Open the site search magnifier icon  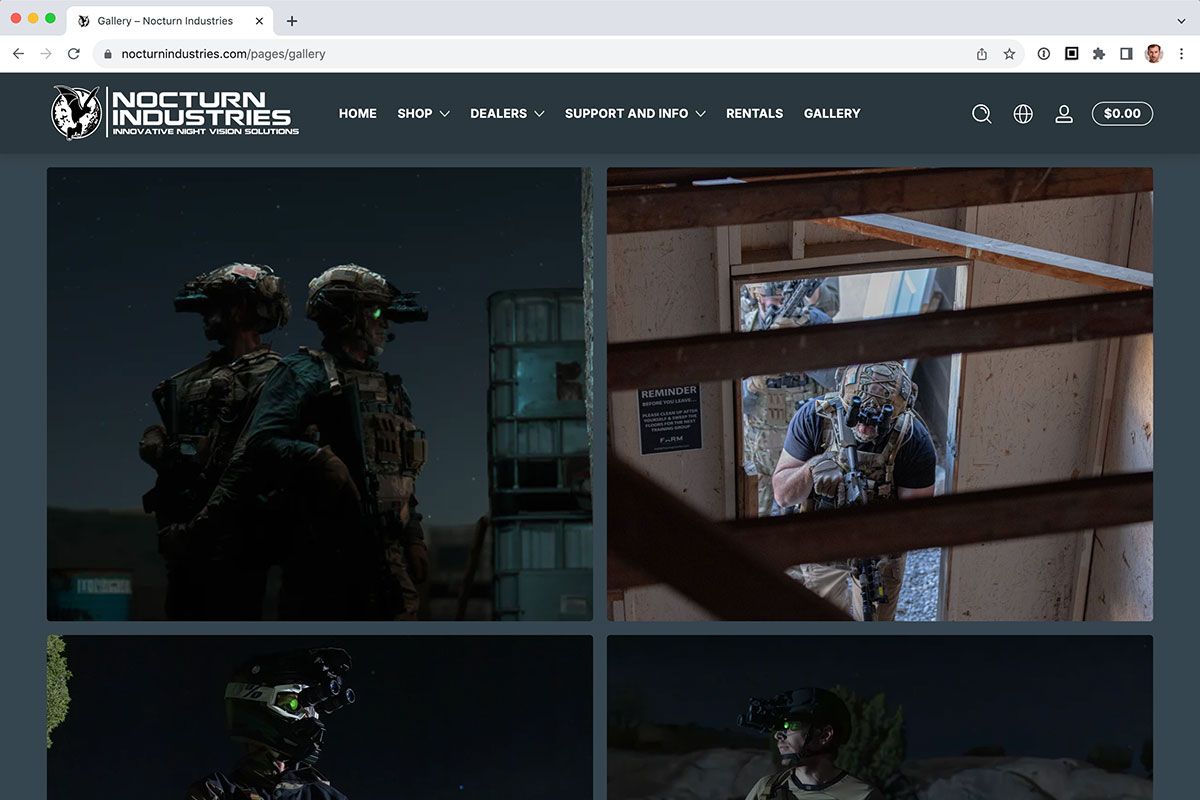(982, 114)
